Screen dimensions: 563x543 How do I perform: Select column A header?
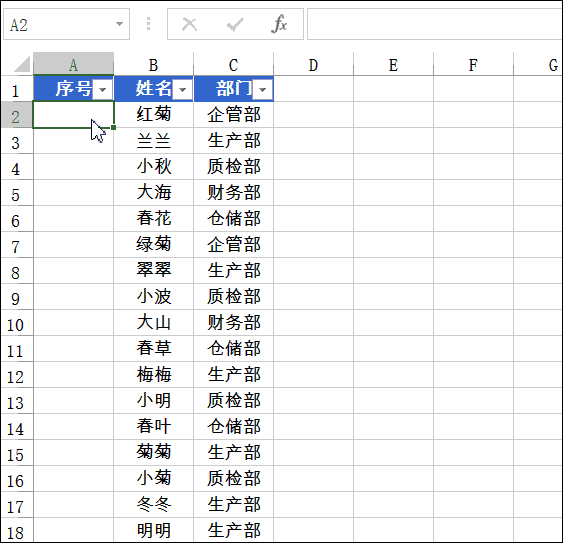point(74,64)
